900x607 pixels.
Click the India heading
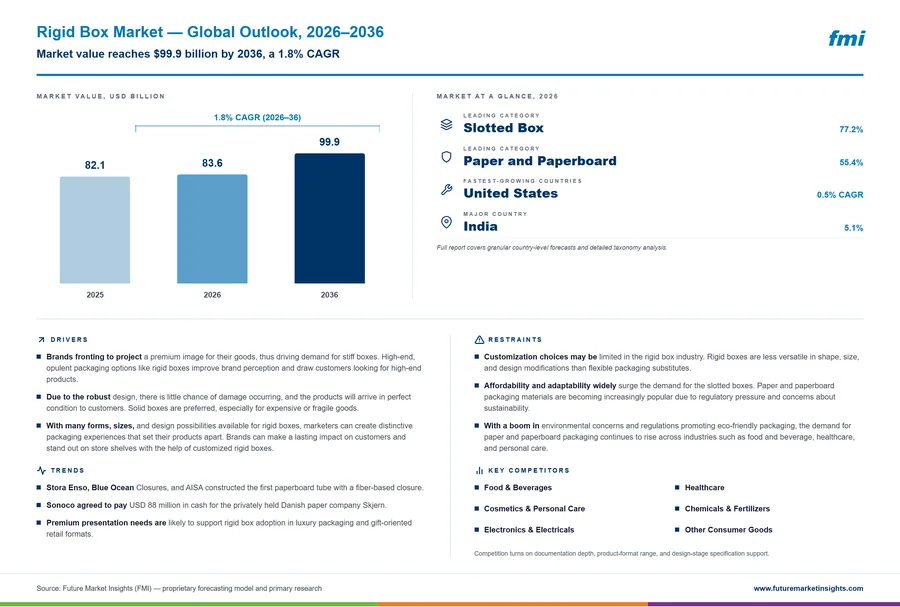click(x=480, y=226)
